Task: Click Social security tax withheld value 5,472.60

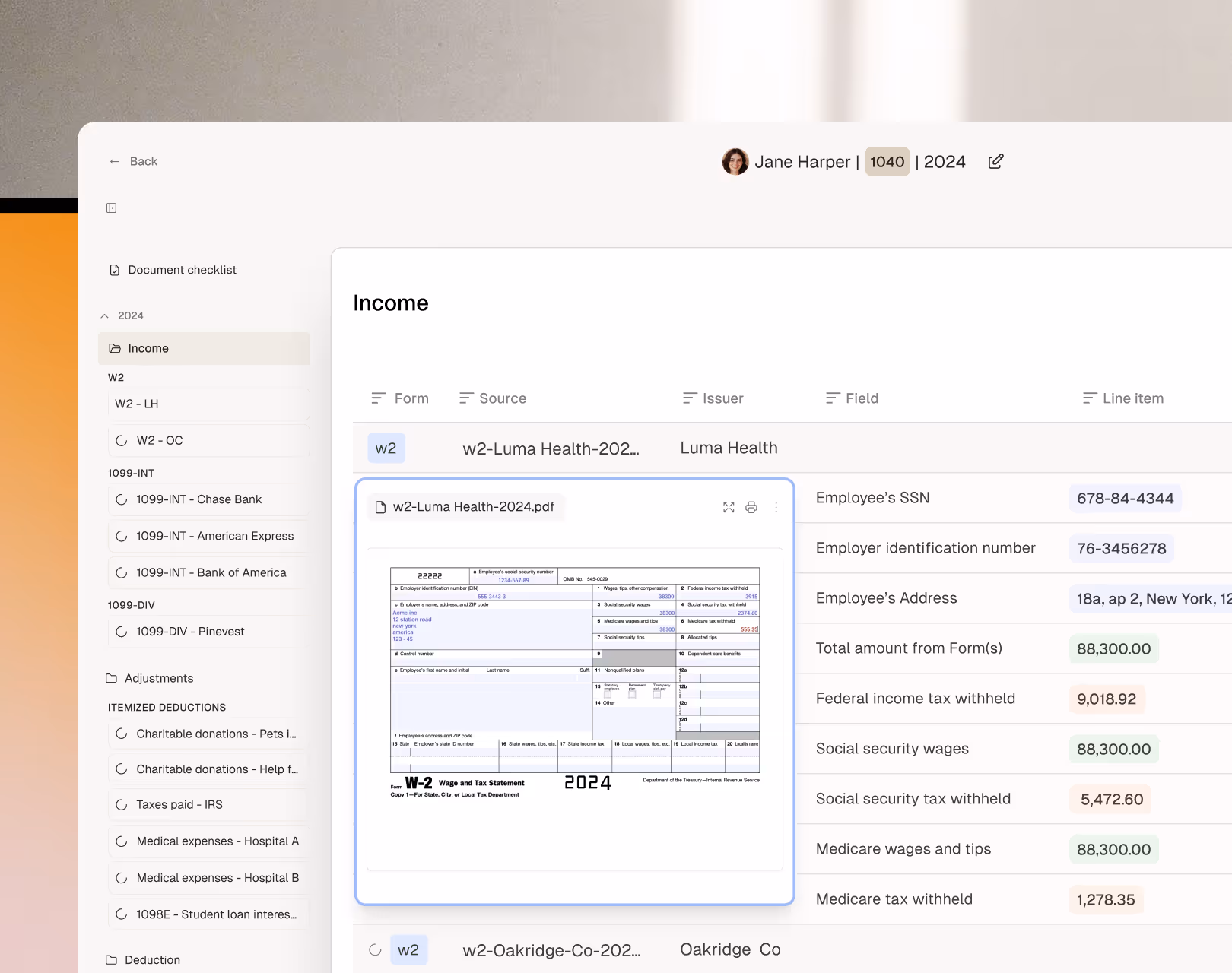Action: pyautogui.click(x=1111, y=800)
